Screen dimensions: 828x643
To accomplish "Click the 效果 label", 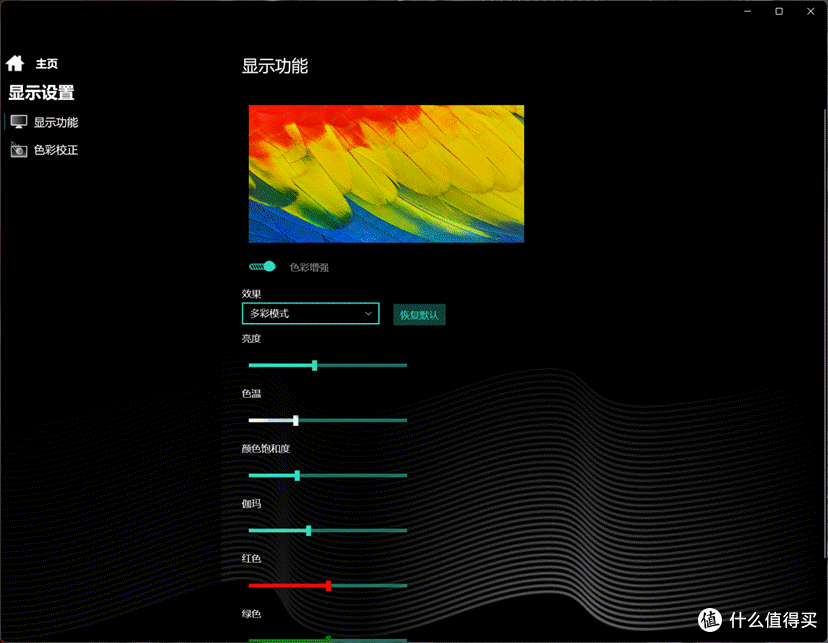I will pos(251,294).
